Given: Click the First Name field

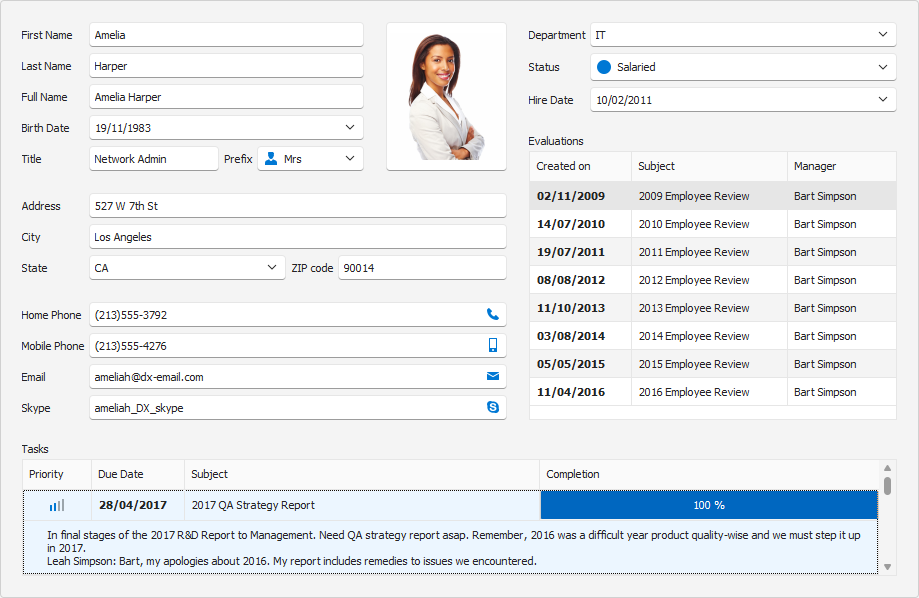Looking at the screenshot, I should [226, 35].
